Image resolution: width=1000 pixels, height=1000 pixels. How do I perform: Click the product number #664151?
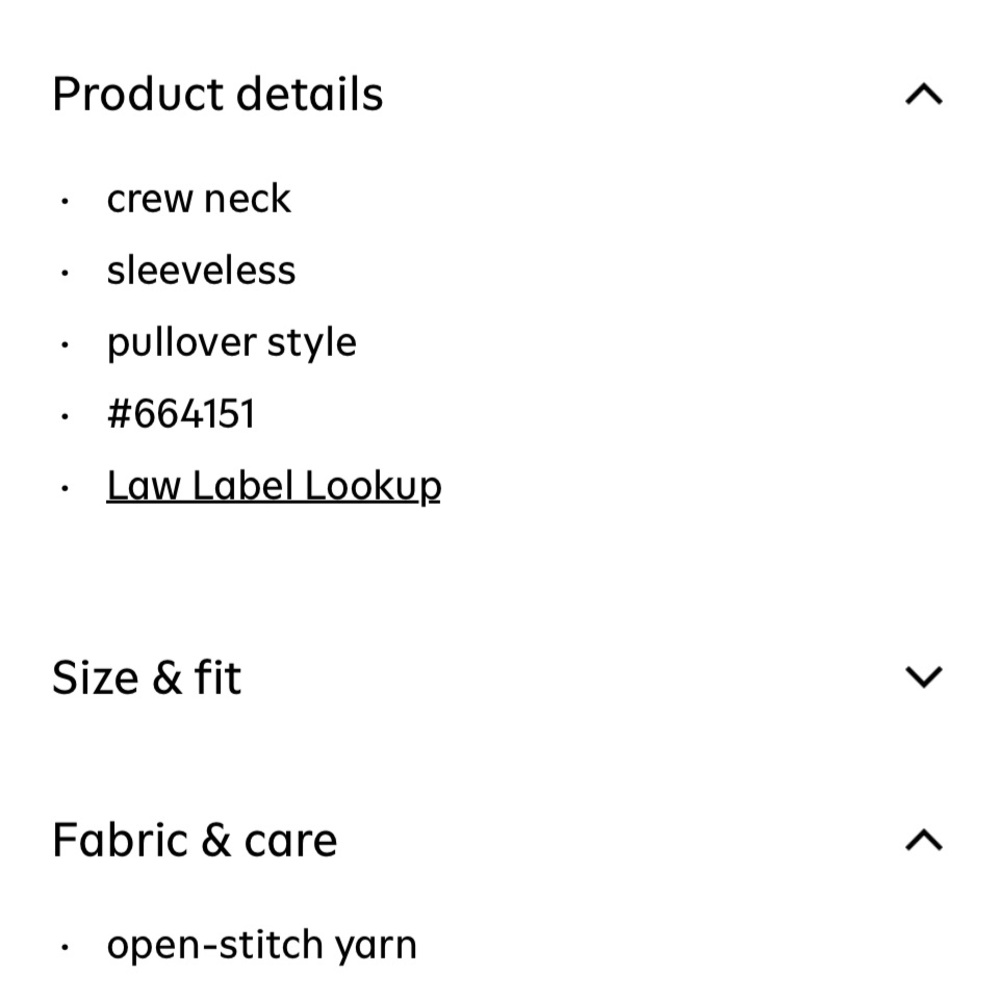pyautogui.click(x=181, y=414)
